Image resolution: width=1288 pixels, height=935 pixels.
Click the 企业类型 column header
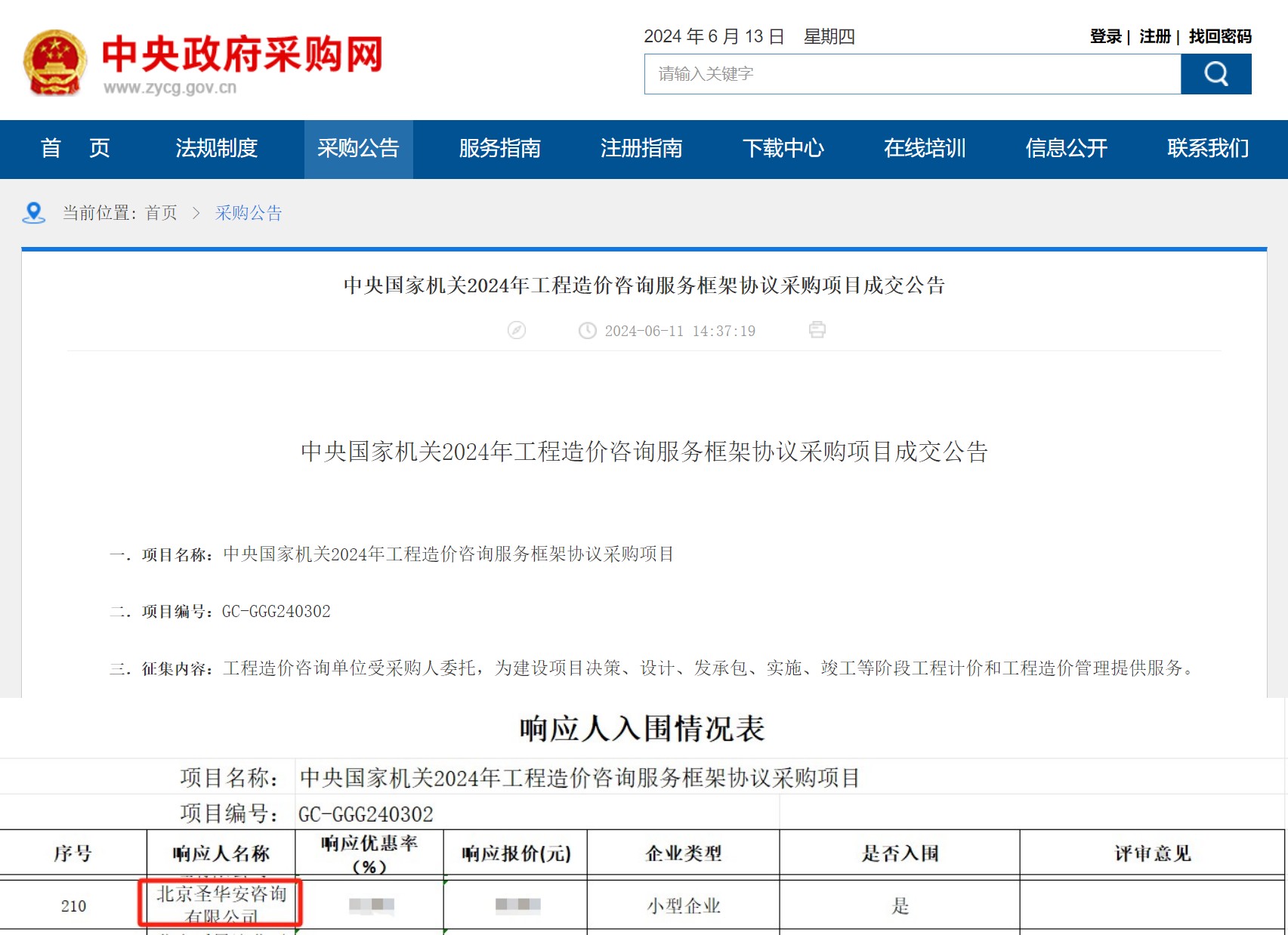point(684,853)
